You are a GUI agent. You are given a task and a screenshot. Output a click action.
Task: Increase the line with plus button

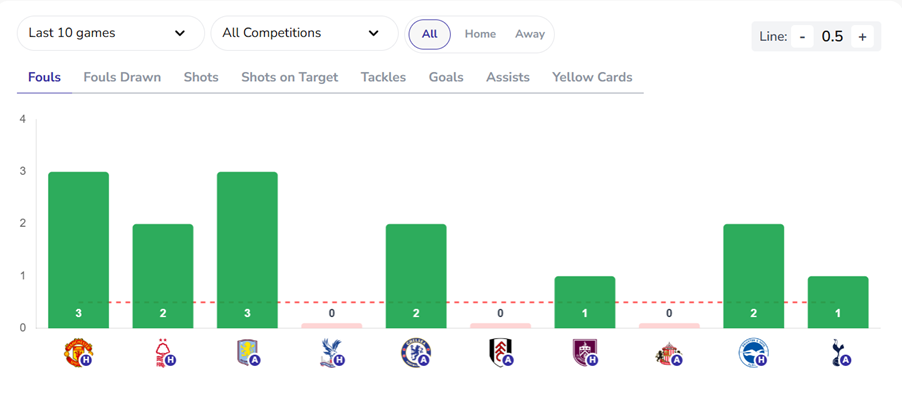[x=862, y=37]
